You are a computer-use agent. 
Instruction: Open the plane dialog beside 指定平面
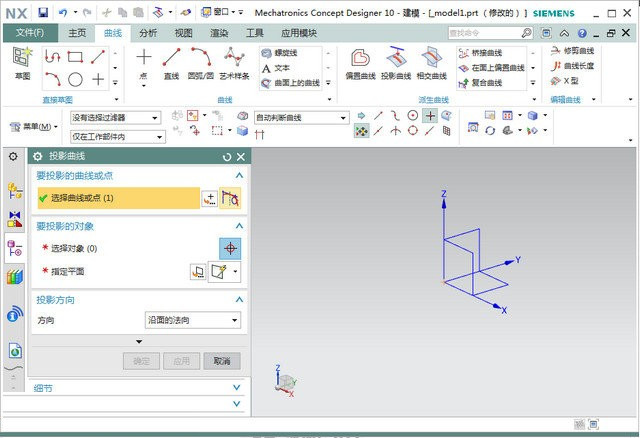click(x=198, y=271)
